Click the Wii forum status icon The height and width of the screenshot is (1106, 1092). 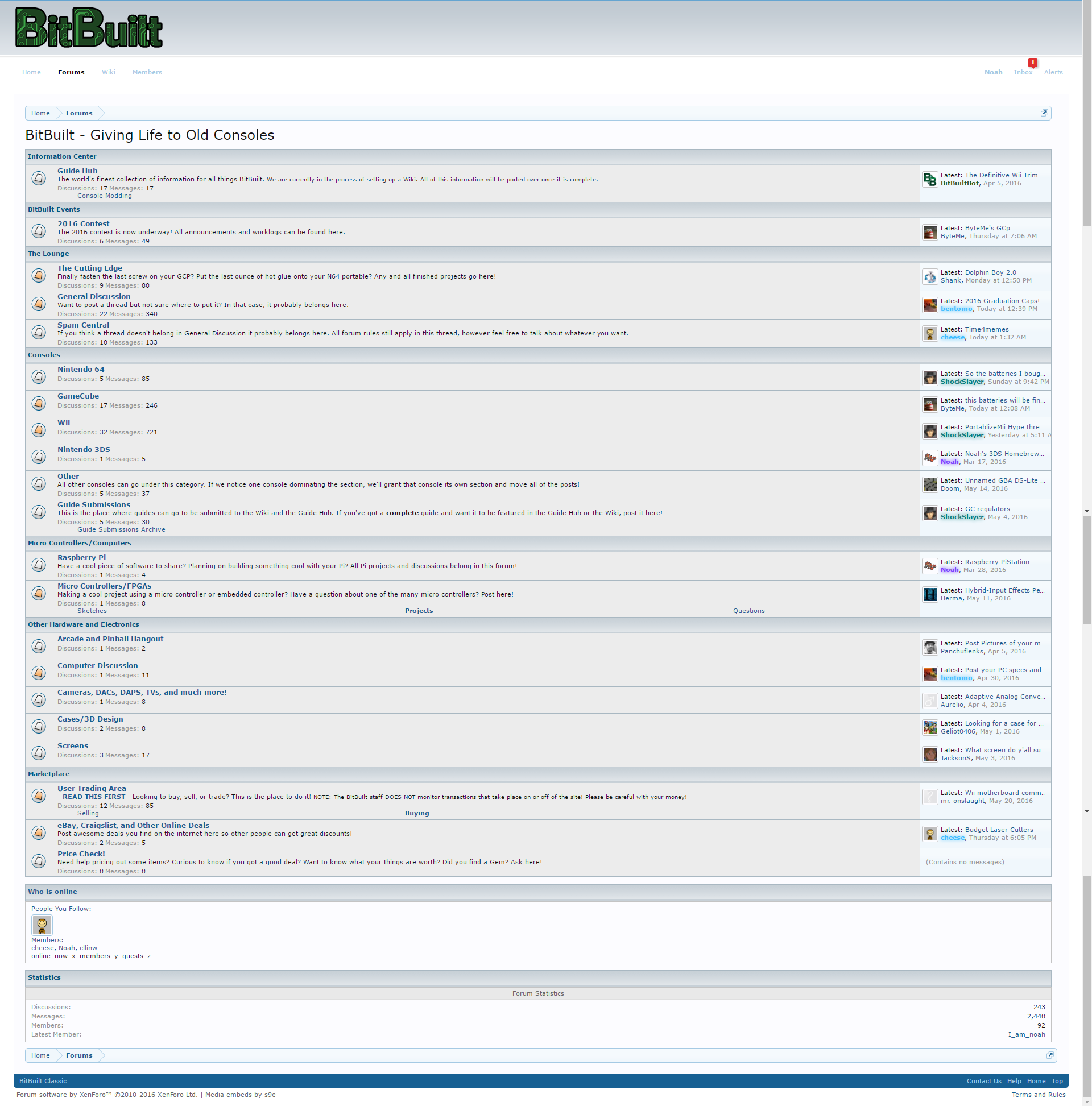[x=38, y=430]
